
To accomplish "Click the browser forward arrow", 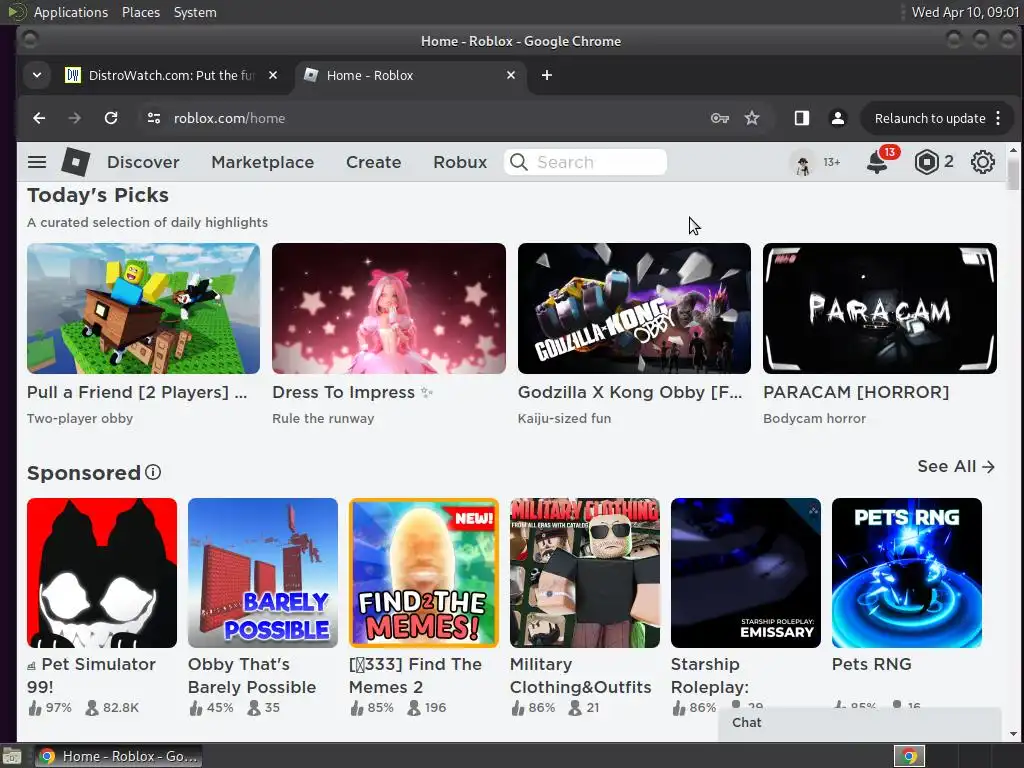I will tap(74, 118).
